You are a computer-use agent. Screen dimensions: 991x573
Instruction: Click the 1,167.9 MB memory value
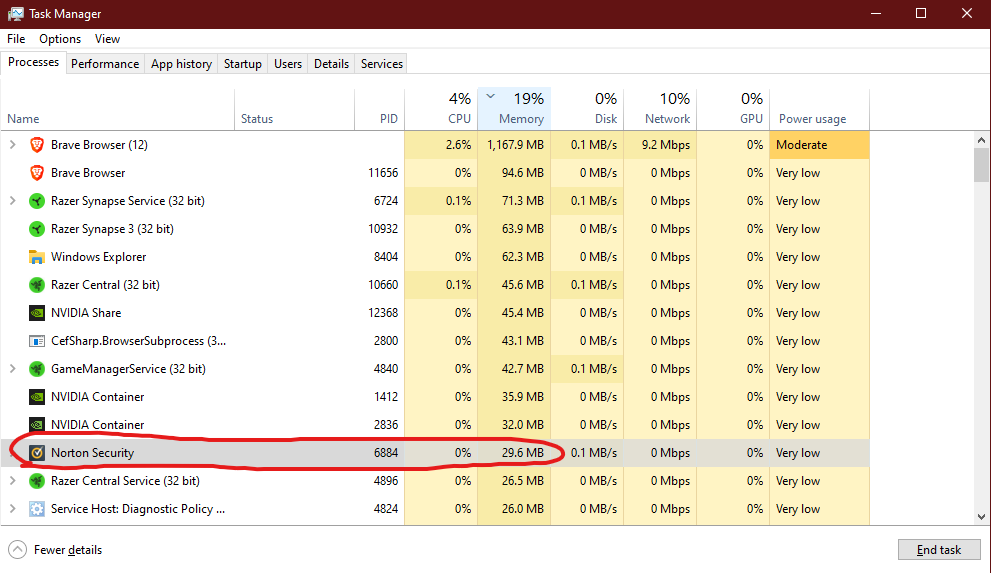(x=515, y=145)
